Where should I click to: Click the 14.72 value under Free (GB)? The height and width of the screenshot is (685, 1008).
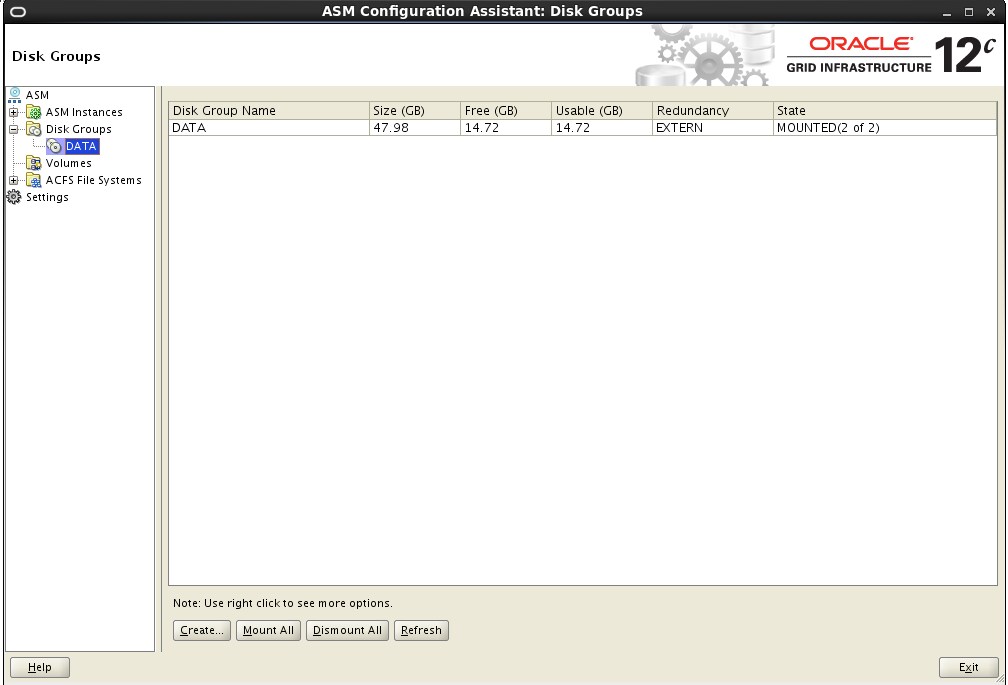(506, 128)
